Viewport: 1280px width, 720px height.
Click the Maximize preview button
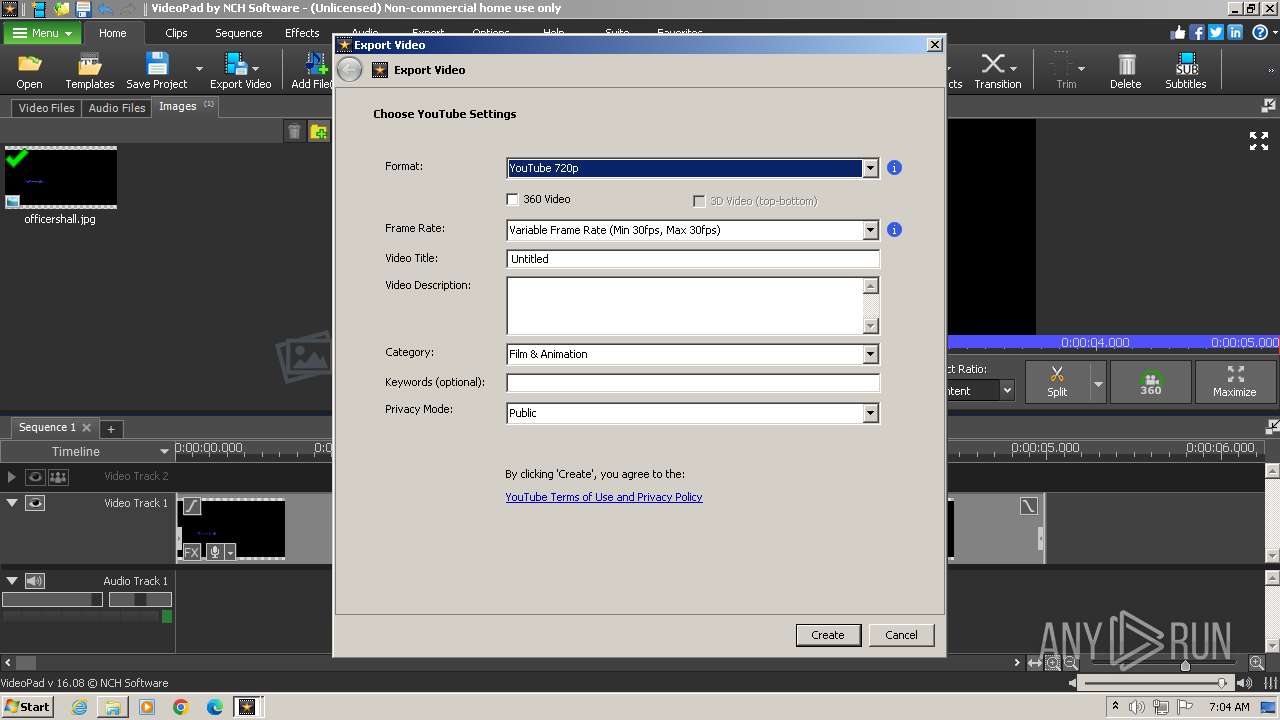point(1235,382)
